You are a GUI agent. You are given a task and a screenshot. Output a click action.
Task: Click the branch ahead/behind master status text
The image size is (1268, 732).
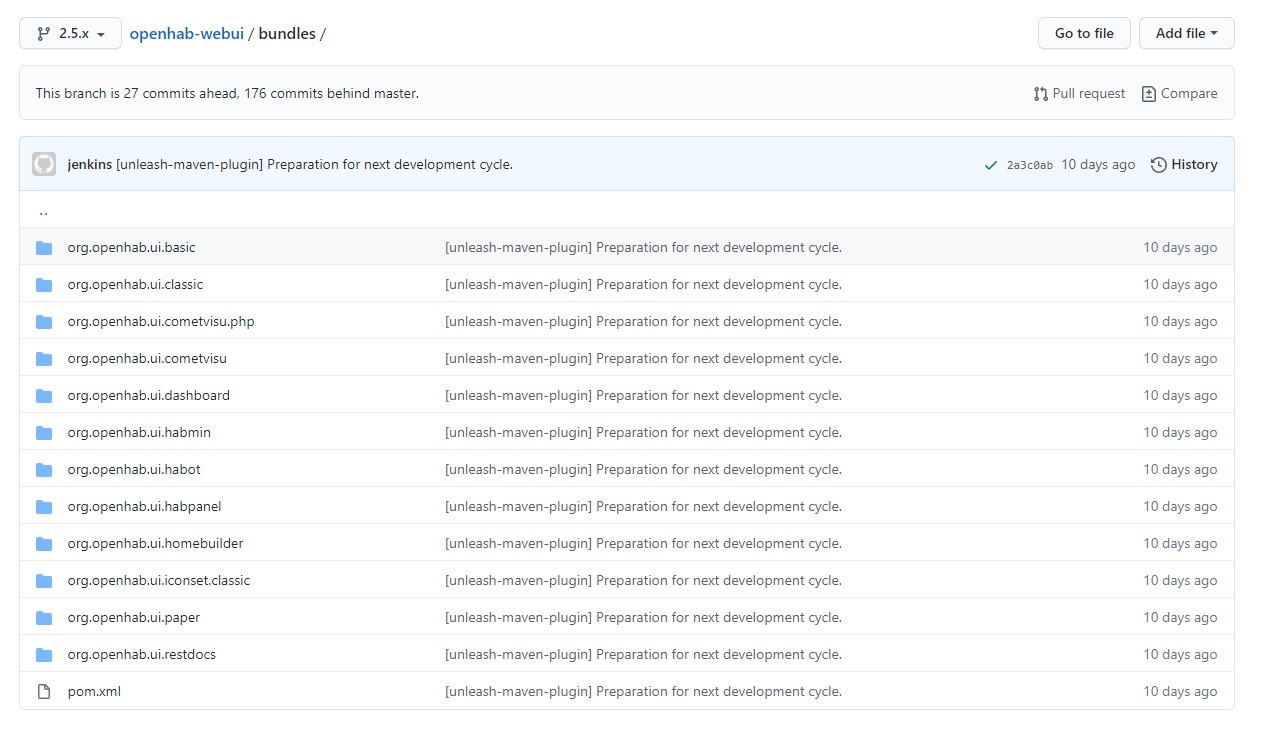227,93
